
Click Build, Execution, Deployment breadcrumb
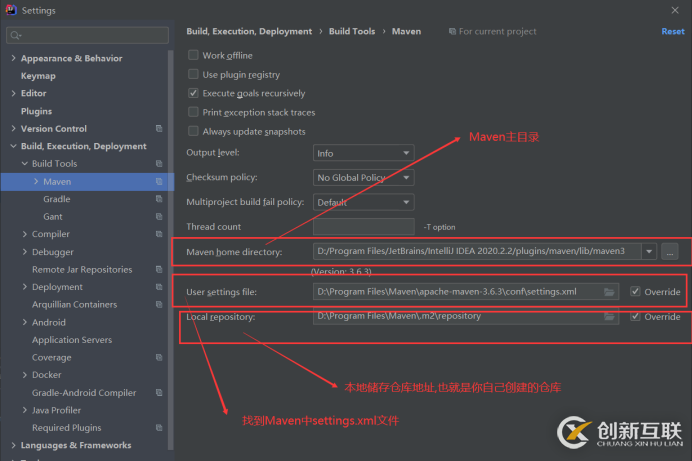pos(249,31)
